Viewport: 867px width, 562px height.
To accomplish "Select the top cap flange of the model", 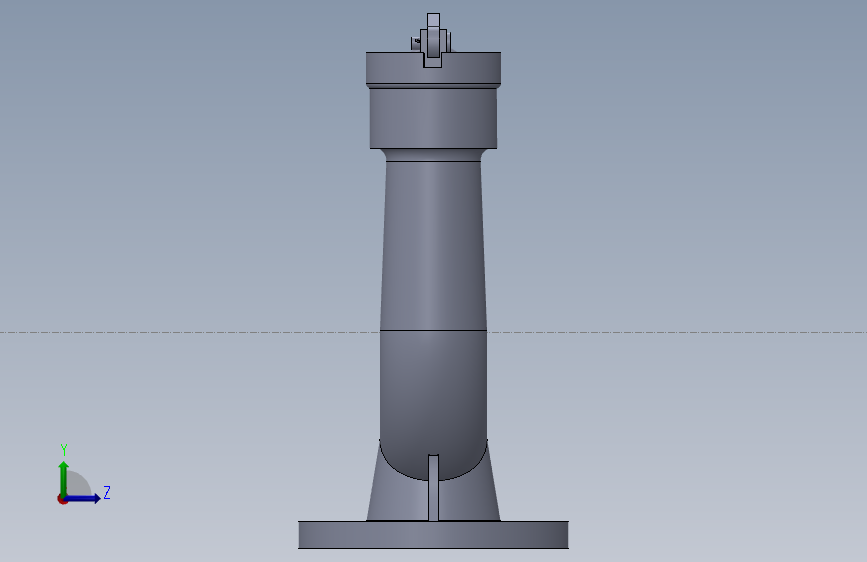I will tap(433, 68).
